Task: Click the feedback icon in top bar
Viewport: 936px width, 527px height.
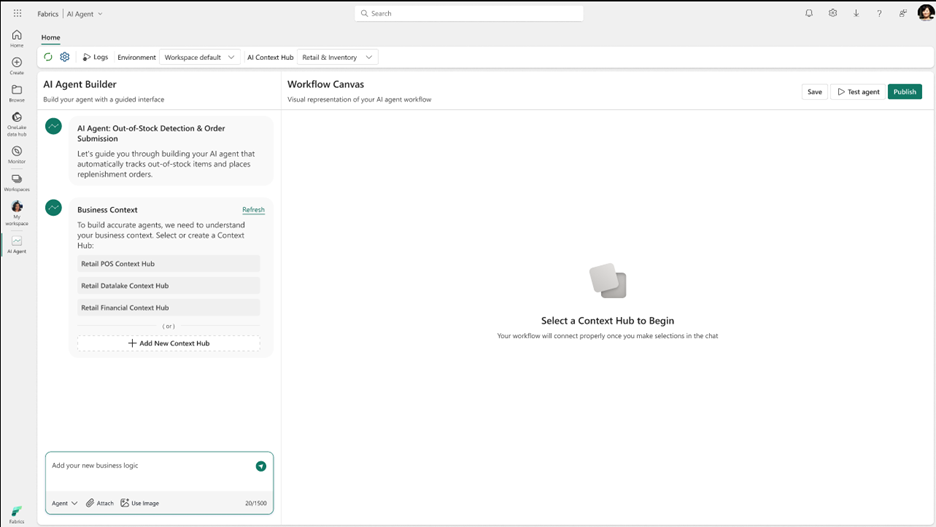Action: point(903,13)
